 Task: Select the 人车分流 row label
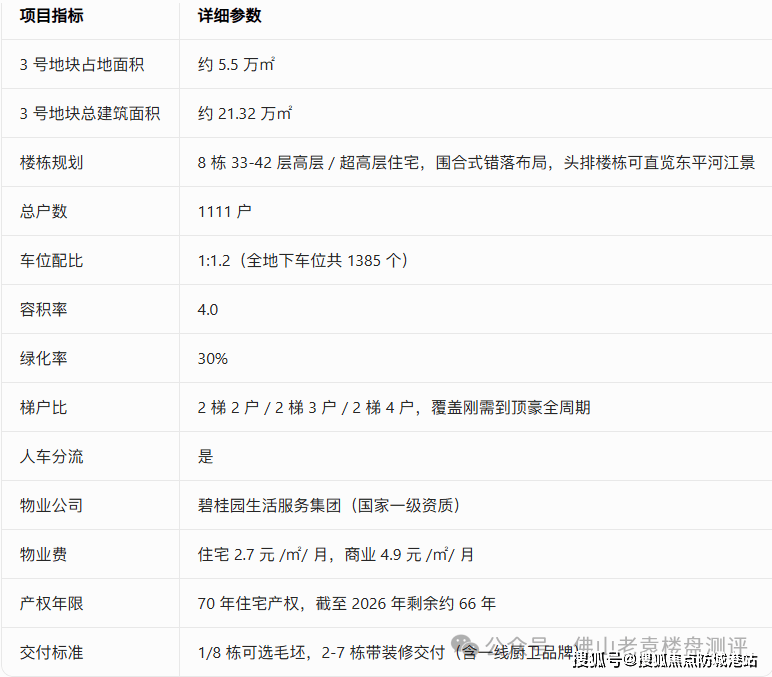click(51, 456)
